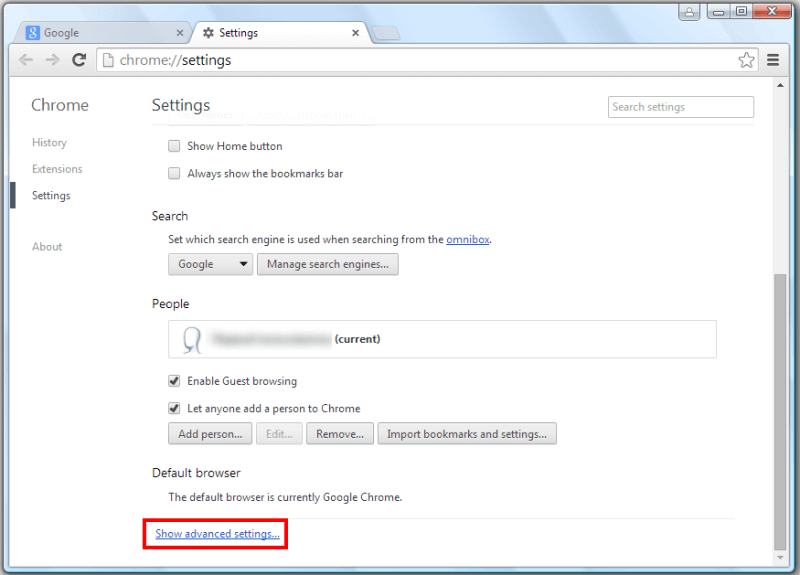This screenshot has height=575, width=800.
Task: Open the Google search engine dropdown
Action: [x=210, y=264]
